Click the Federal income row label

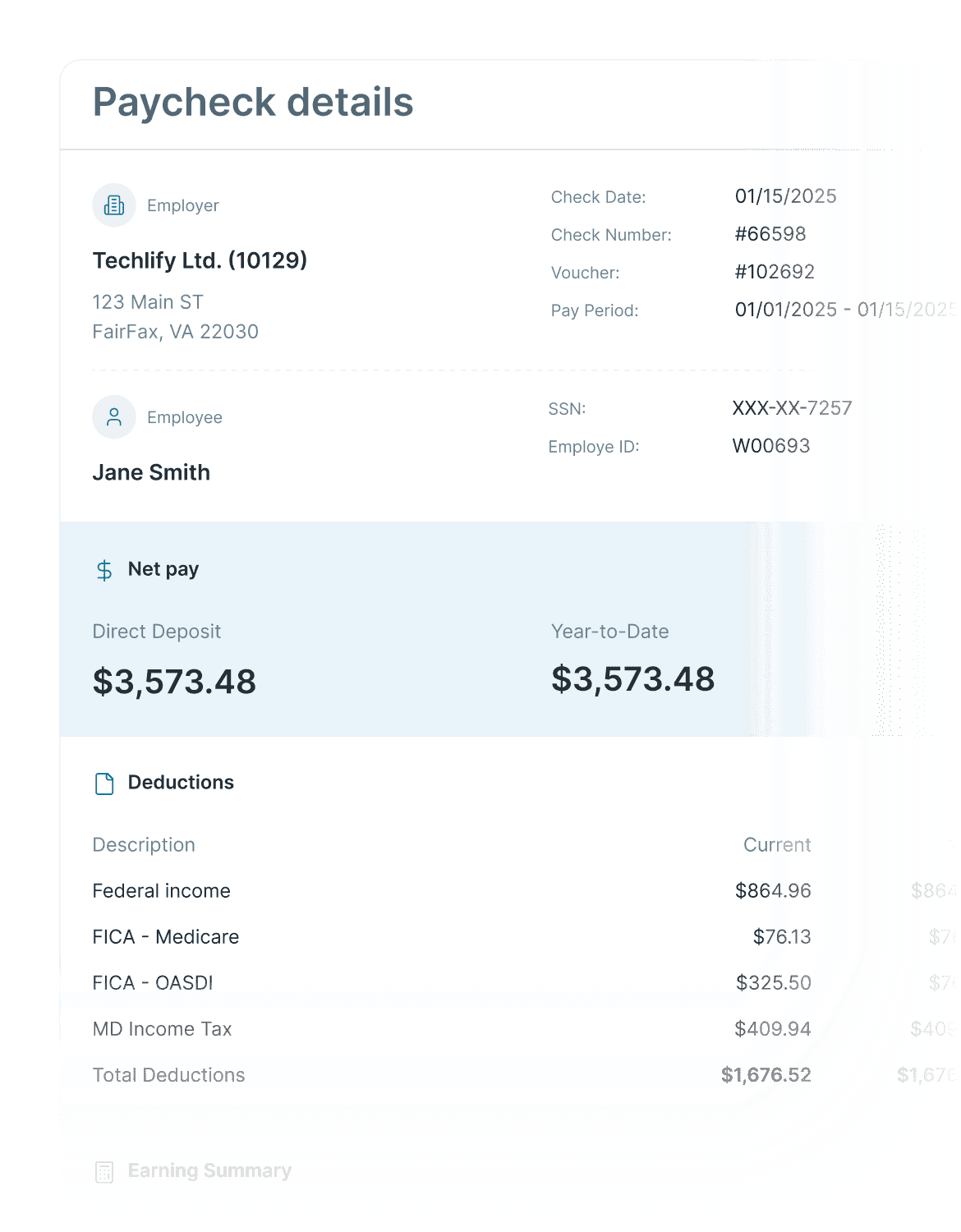tap(162, 891)
